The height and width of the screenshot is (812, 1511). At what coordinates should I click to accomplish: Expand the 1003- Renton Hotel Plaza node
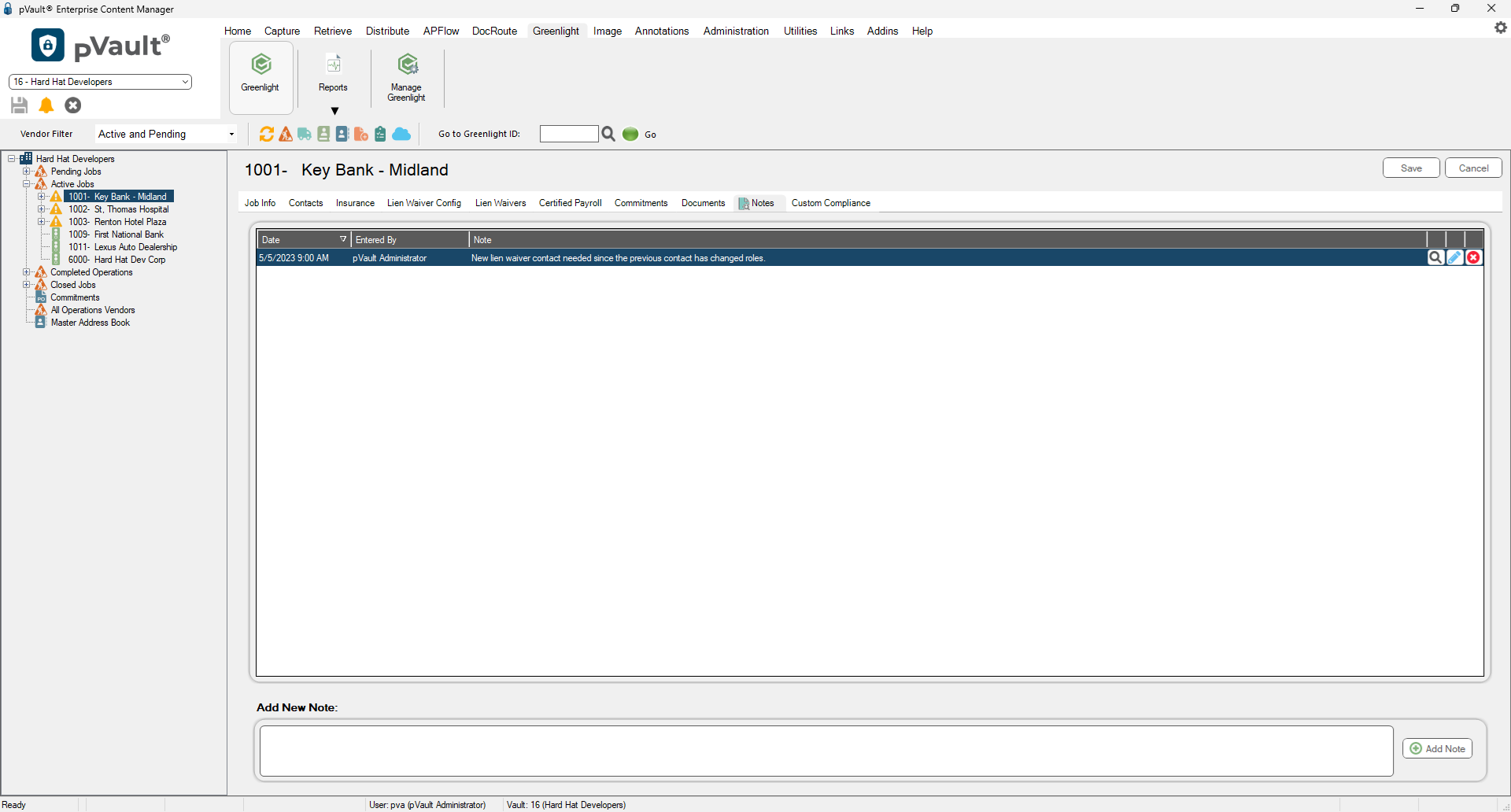tap(42, 222)
